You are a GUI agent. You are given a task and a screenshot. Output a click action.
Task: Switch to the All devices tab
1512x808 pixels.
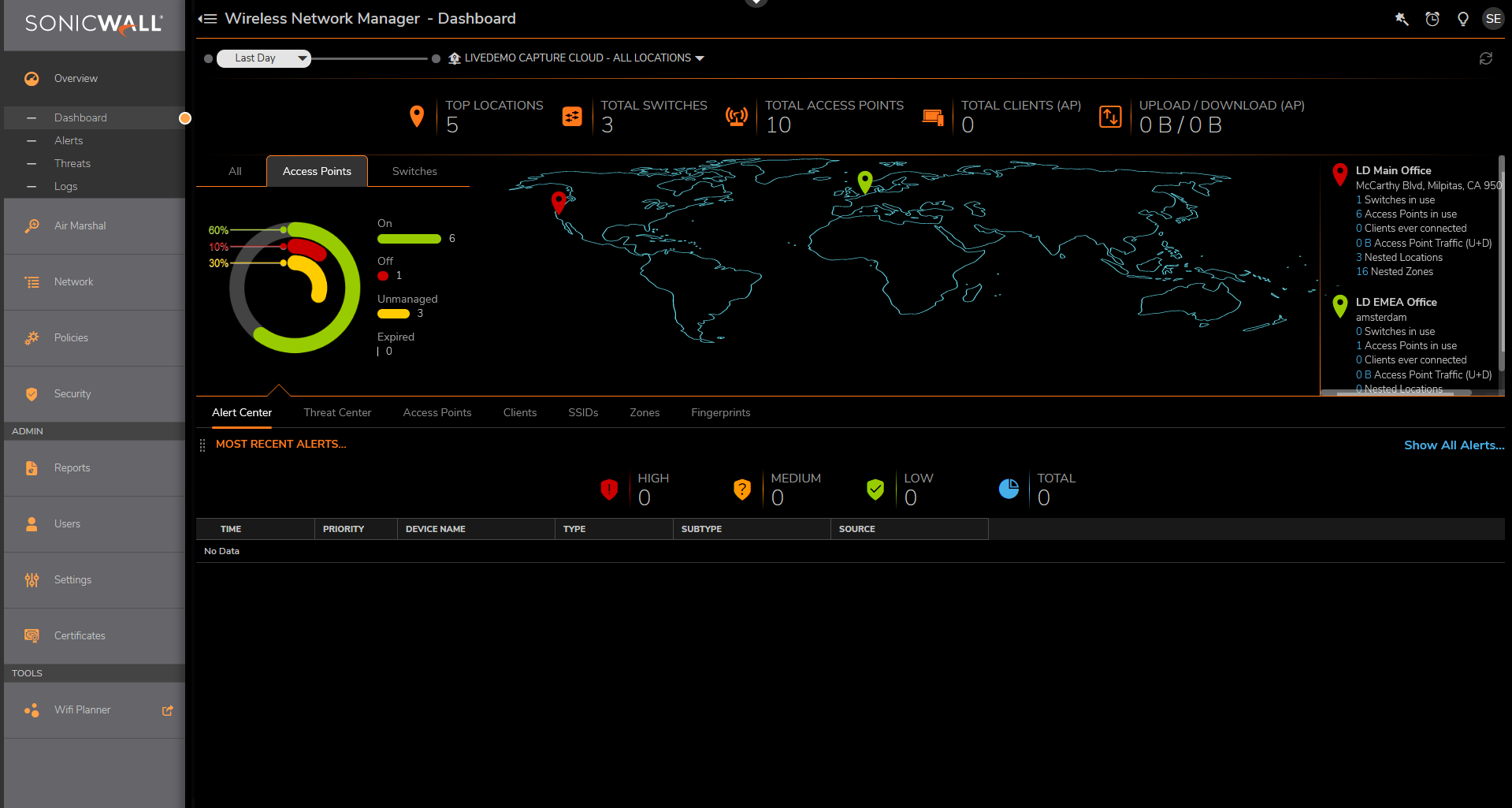[235, 171]
